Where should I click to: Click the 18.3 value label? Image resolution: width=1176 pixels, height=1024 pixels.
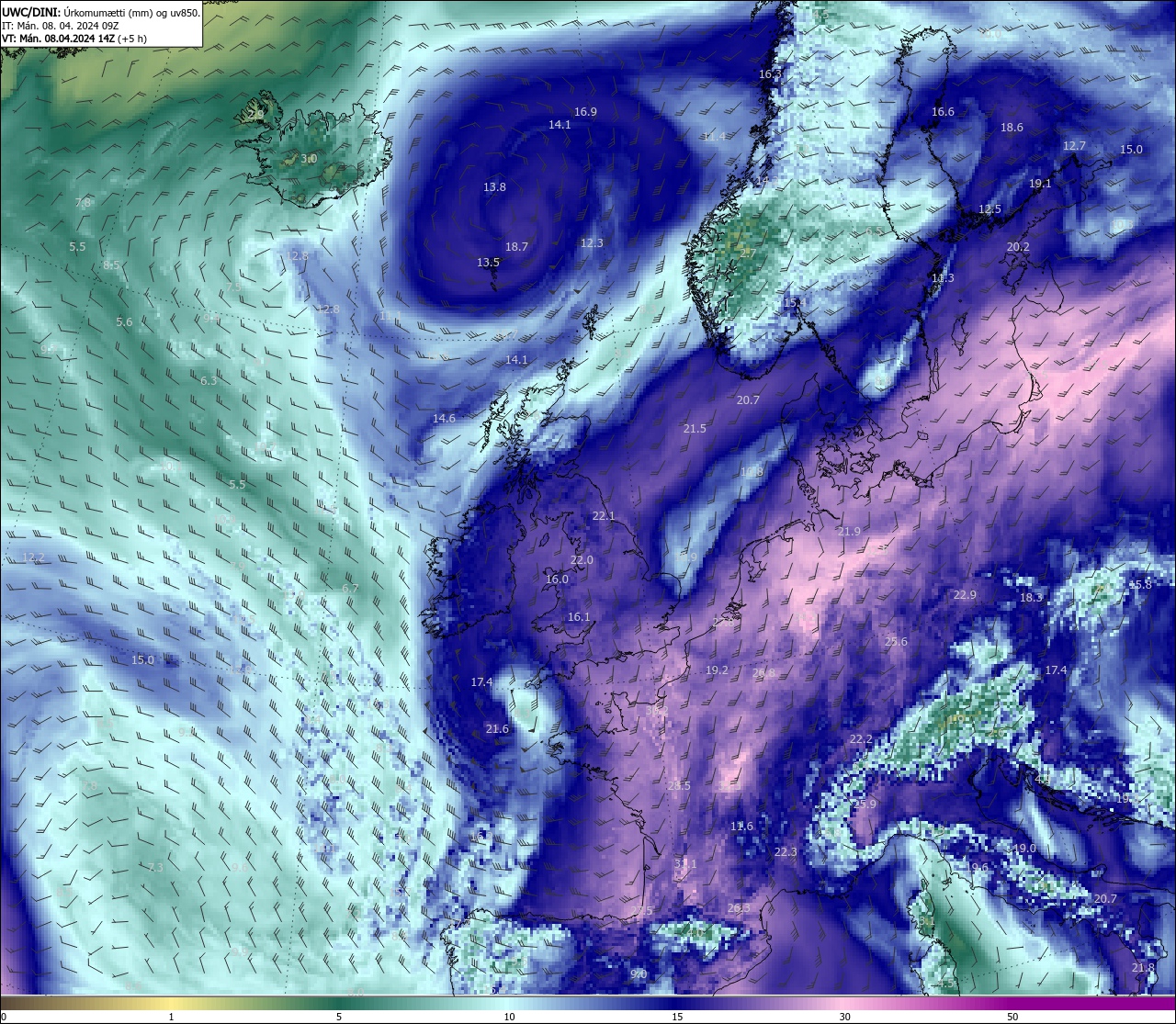point(1031,598)
